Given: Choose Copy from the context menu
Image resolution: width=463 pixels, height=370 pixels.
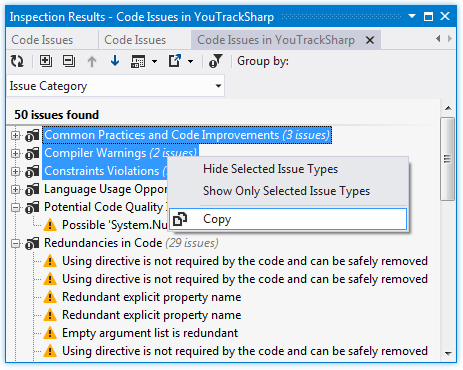Looking at the screenshot, I should (x=288, y=219).
